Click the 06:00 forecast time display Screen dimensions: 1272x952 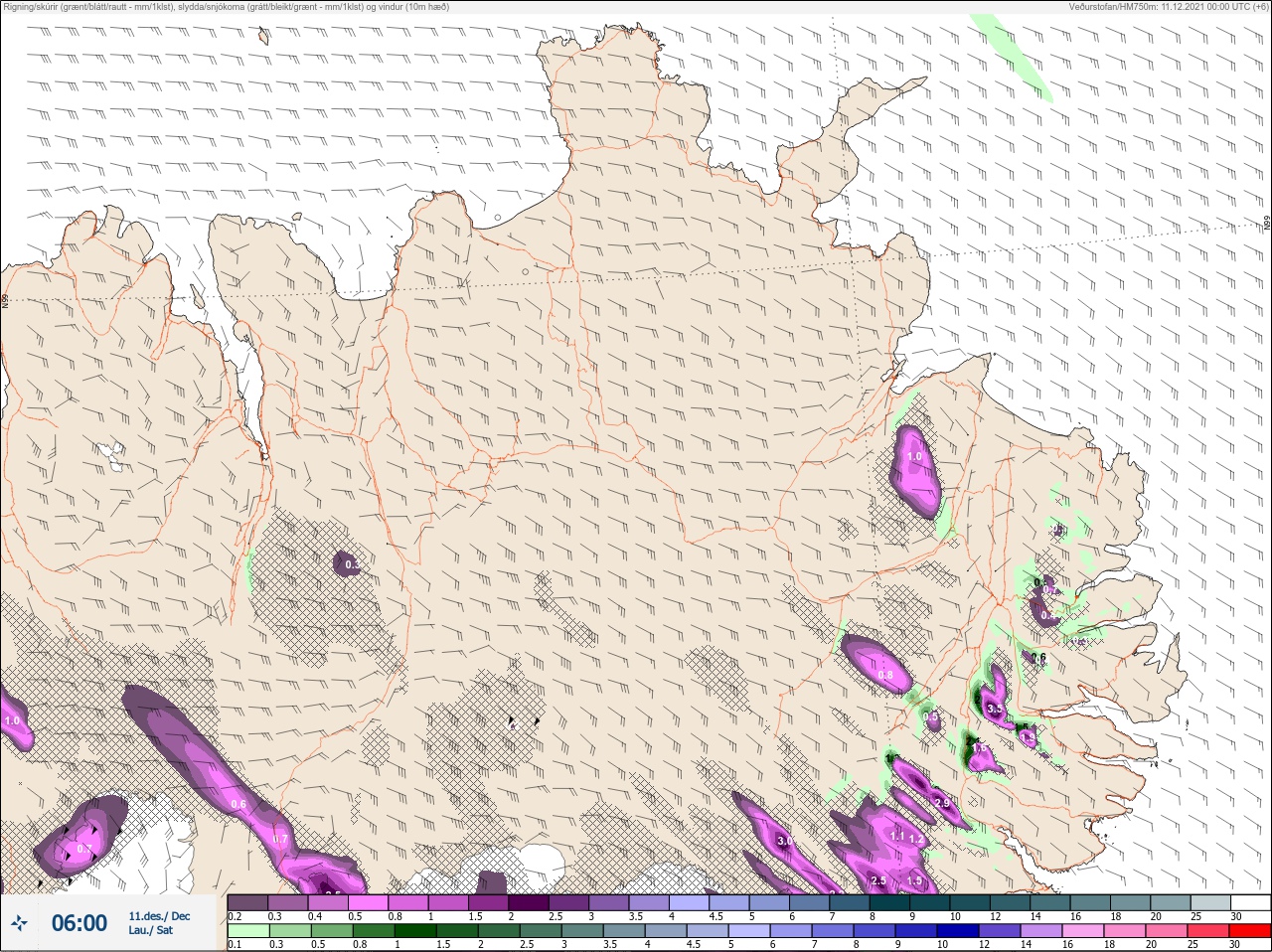tap(79, 923)
